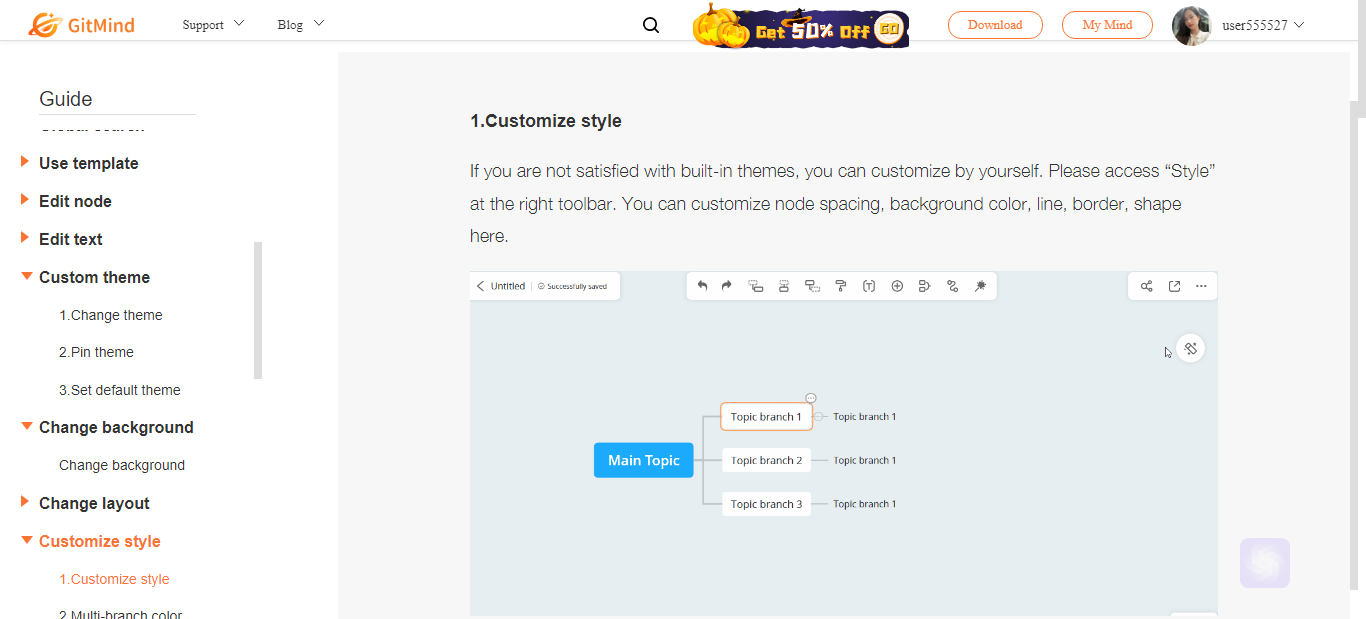Viewport: 1366px width, 619px height.
Task: Open the 2.Pin theme guide link
Action: [x=96, y=352]
